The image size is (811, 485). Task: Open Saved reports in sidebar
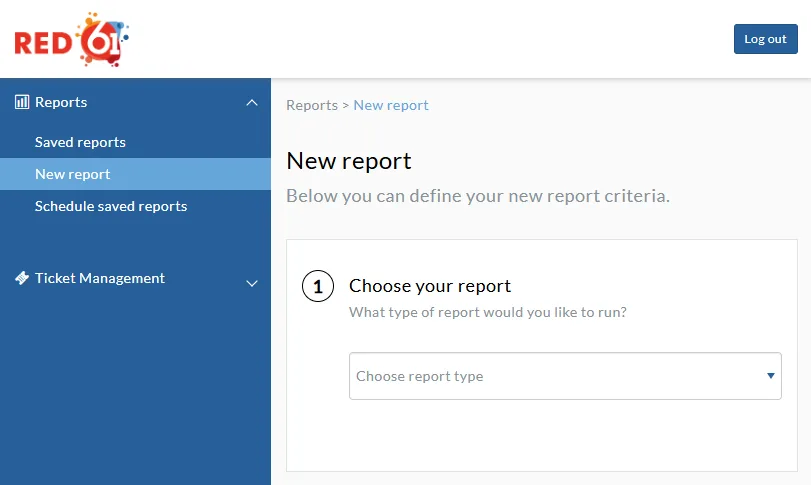point(80,142)
